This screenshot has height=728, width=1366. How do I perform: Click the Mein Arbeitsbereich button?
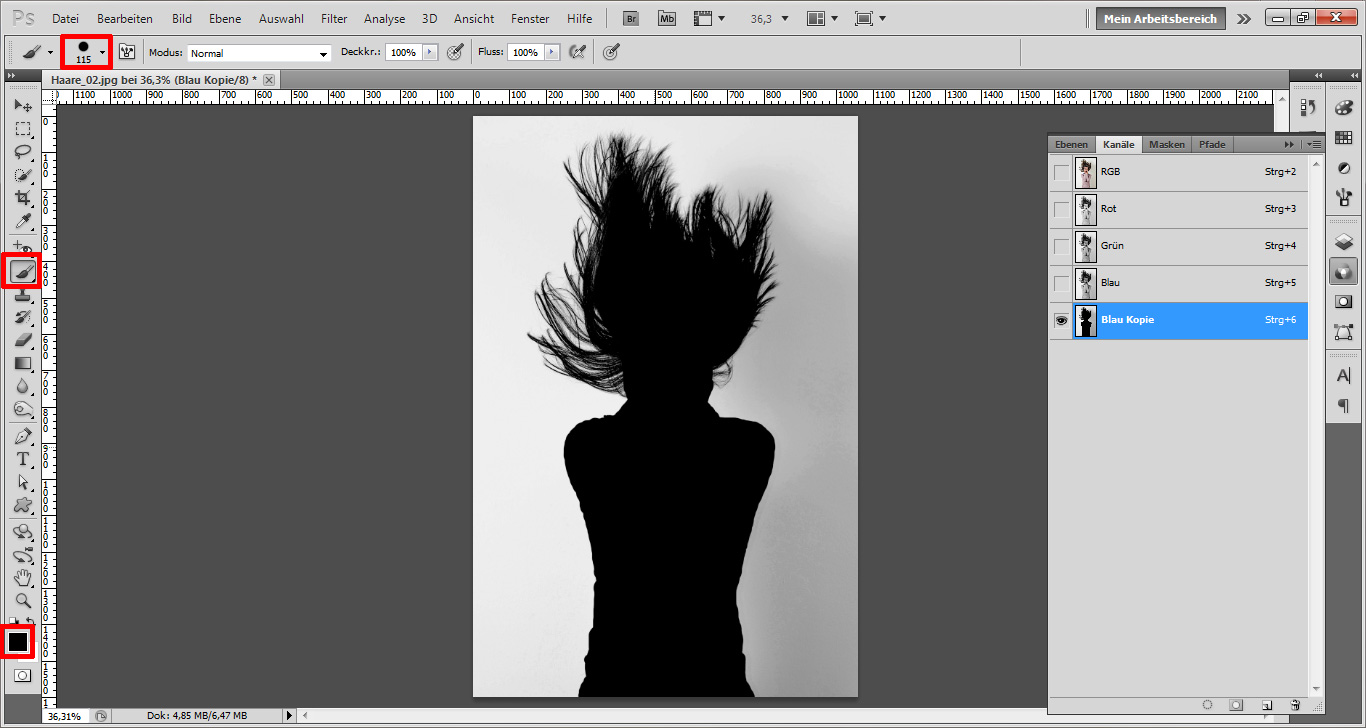pos(1160,17)
